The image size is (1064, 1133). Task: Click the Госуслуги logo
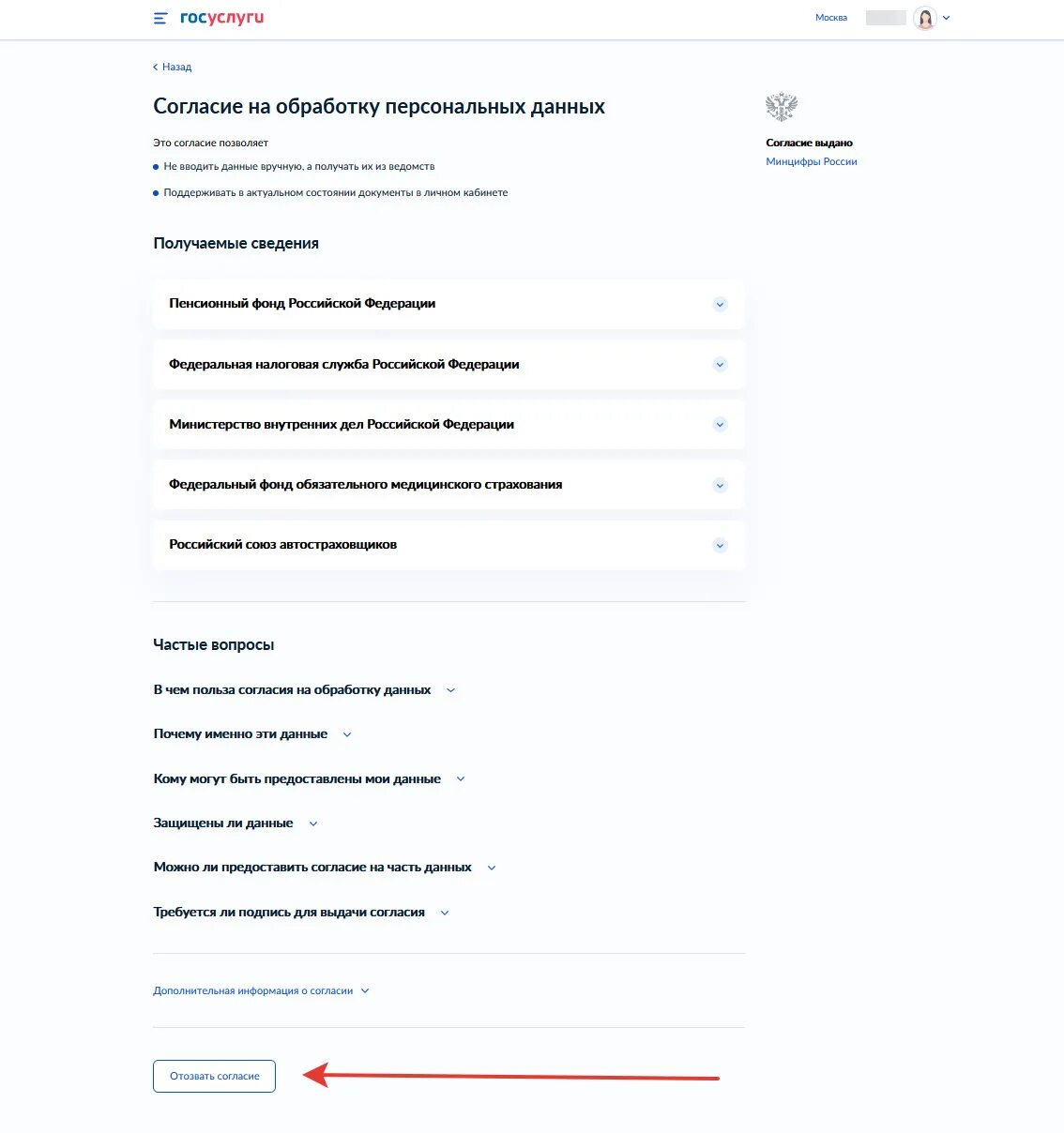click(221, 18)
